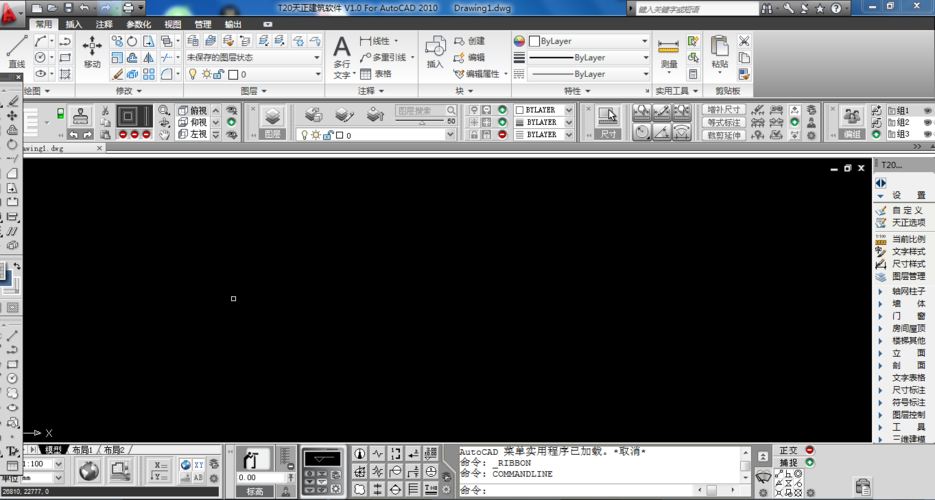Switch to the 布局1 layout tab
Image resolution: width=935 pixels, height=500 pixels.
point(82,450)
